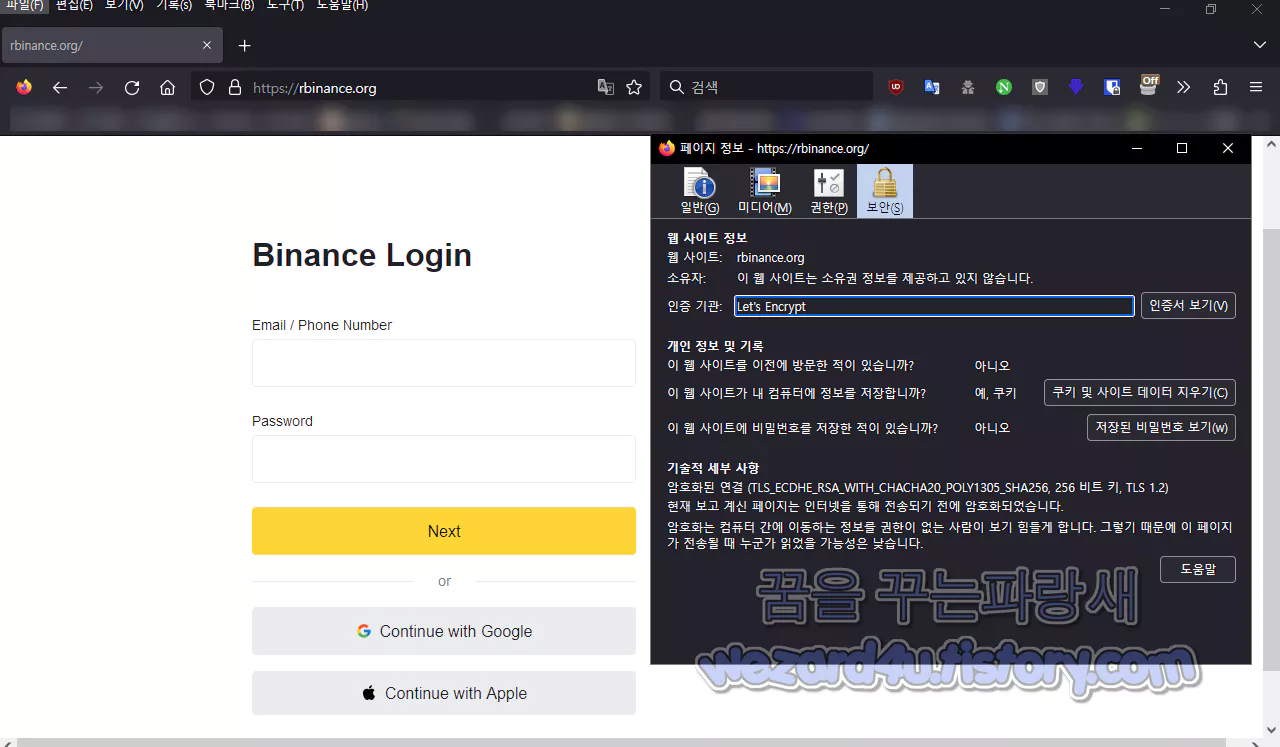Image resolution: width=1280 pixels, height=747 pixels.
Task: Open the Firefox hamburger application menu
Action: click(x=1256, y=87)
